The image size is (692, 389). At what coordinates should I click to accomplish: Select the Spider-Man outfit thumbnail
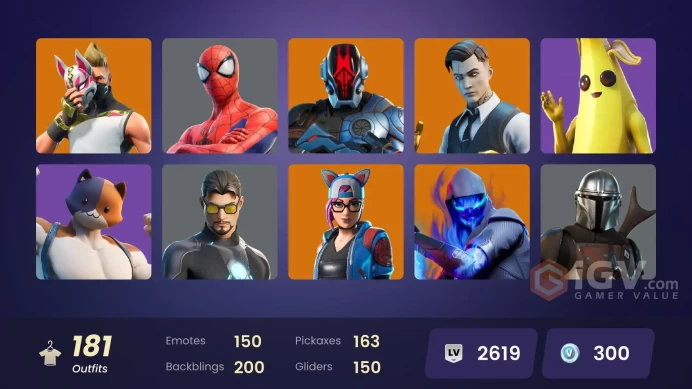(220, 96)
